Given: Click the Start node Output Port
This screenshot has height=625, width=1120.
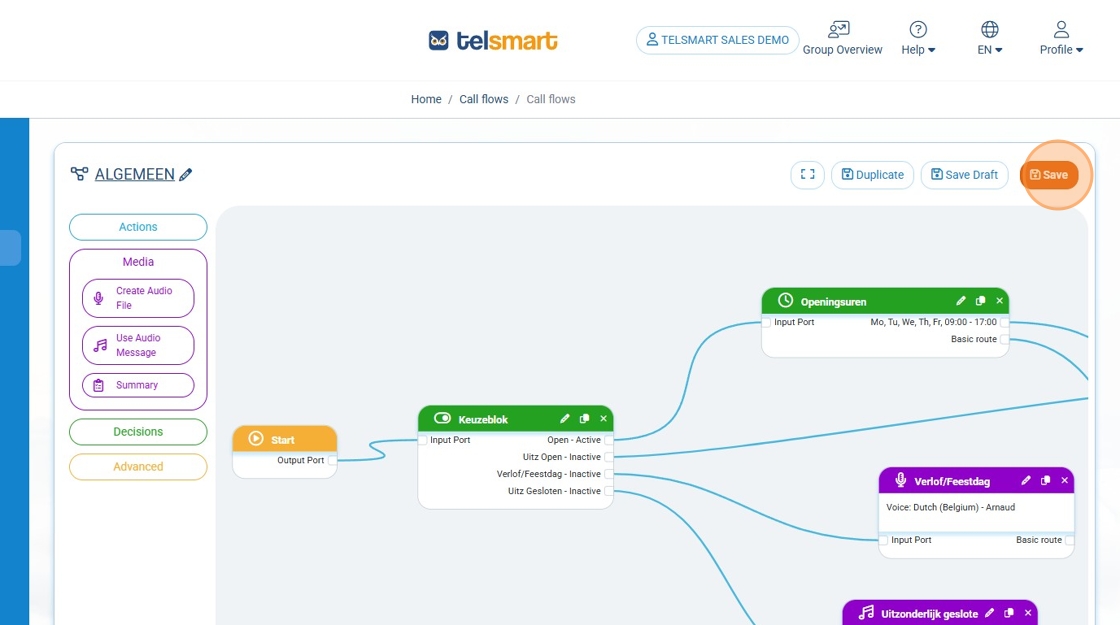Looking at the screenshot, I should (x=332, y=461).
